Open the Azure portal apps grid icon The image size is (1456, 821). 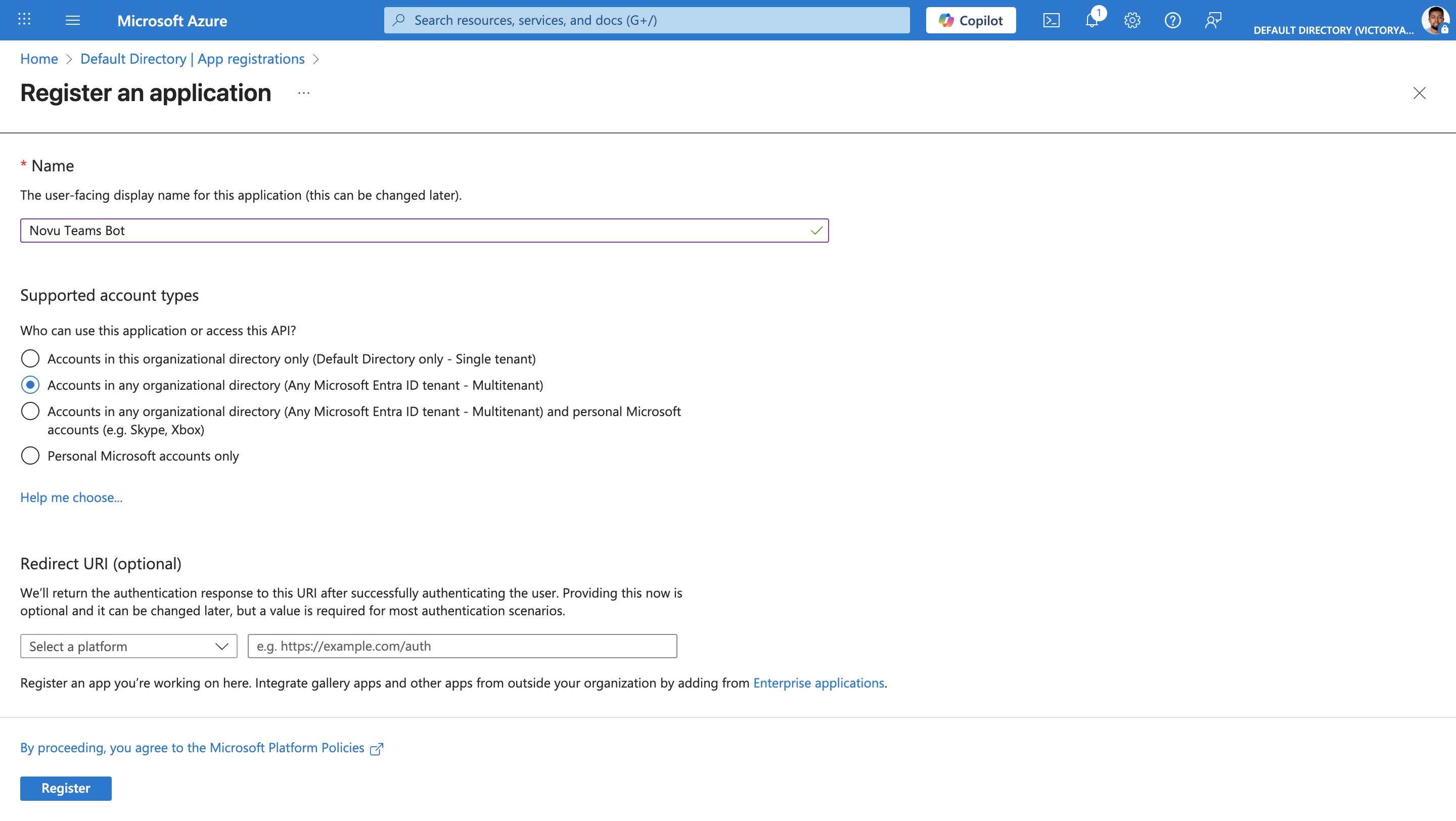coord(24,20)
